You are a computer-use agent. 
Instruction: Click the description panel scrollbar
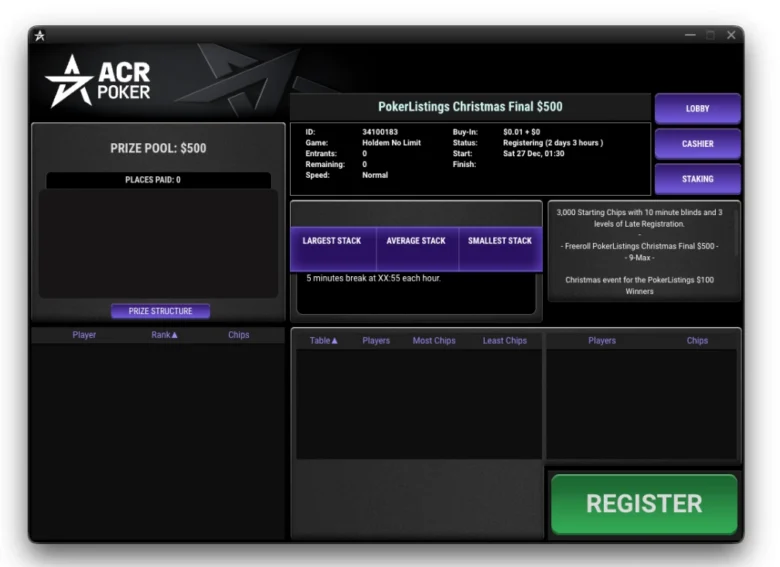(x=737, y=234)
